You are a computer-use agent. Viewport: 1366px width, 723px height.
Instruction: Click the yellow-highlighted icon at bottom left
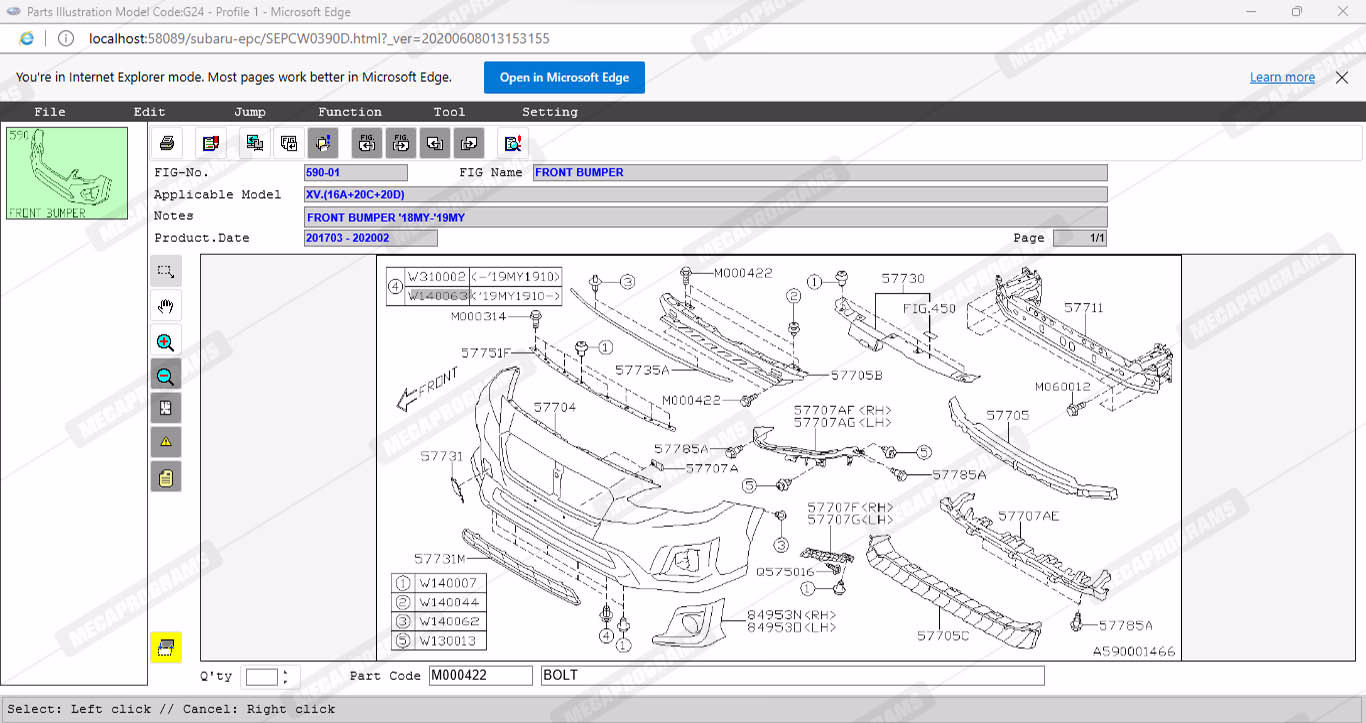coord(166,647)
